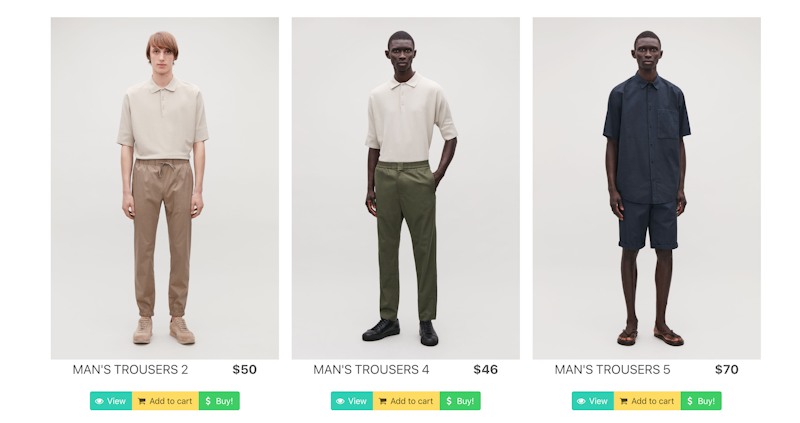Select the Man's Trousers 5 title
The height and width of the screenshot is (423, 800).
click(x=612, y=369)
